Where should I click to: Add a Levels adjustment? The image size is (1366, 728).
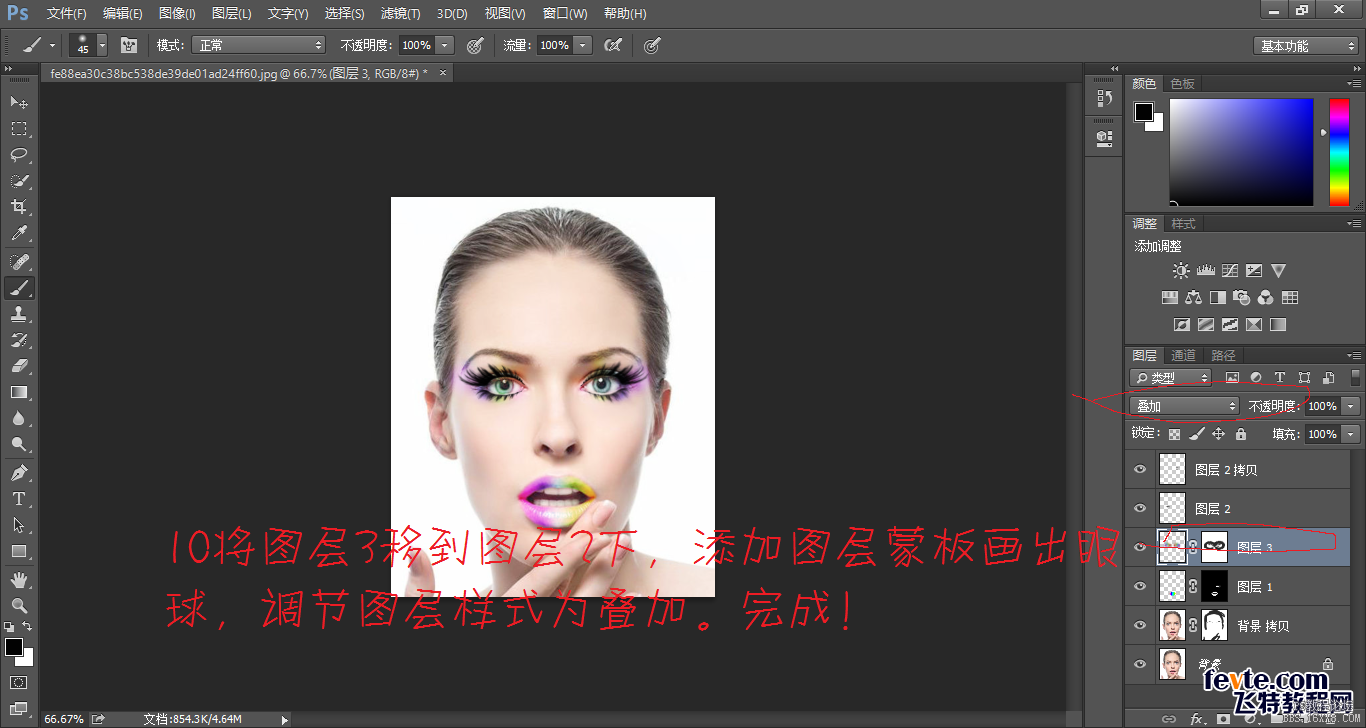click(x=1205, y=270)
